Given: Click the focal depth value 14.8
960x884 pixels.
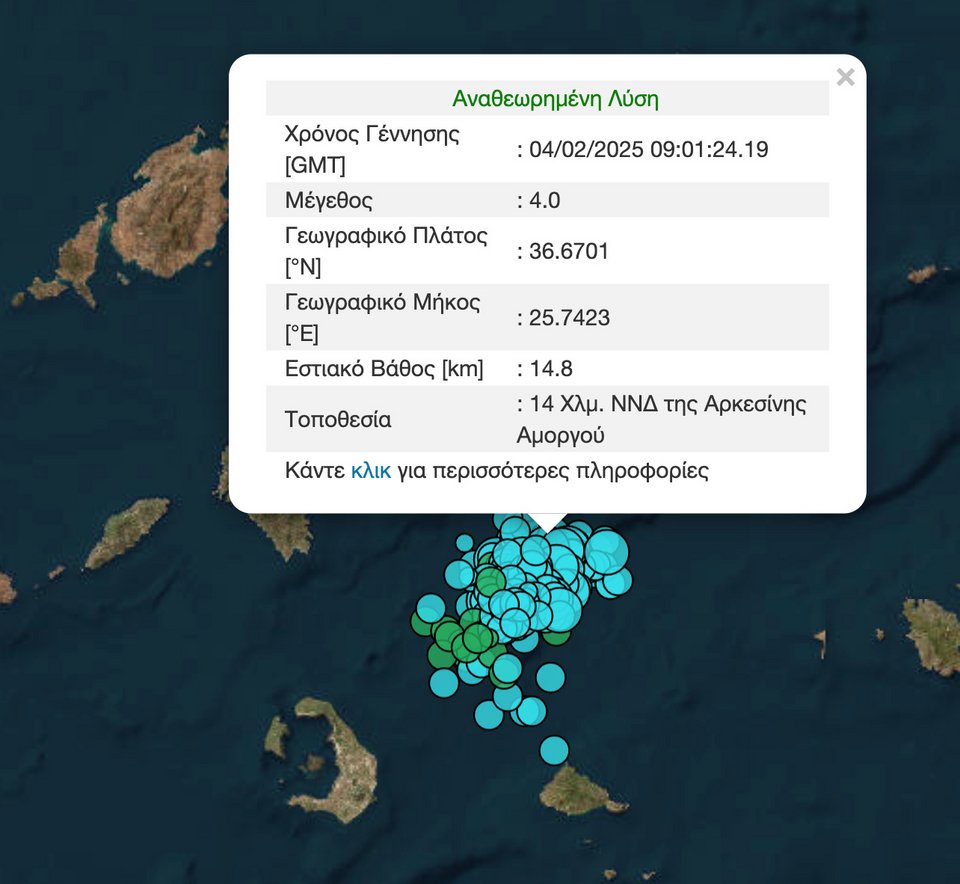Looking at the screenshot, I should [551, 369].
